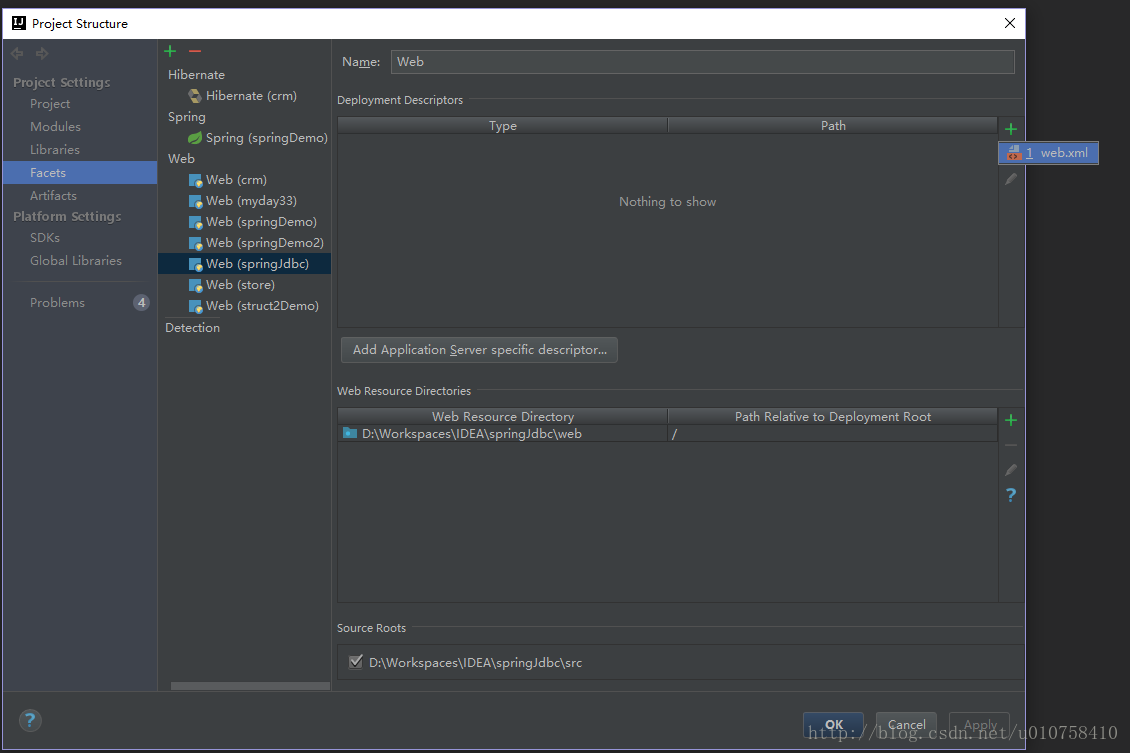Open the Problems page

[57, 303]
